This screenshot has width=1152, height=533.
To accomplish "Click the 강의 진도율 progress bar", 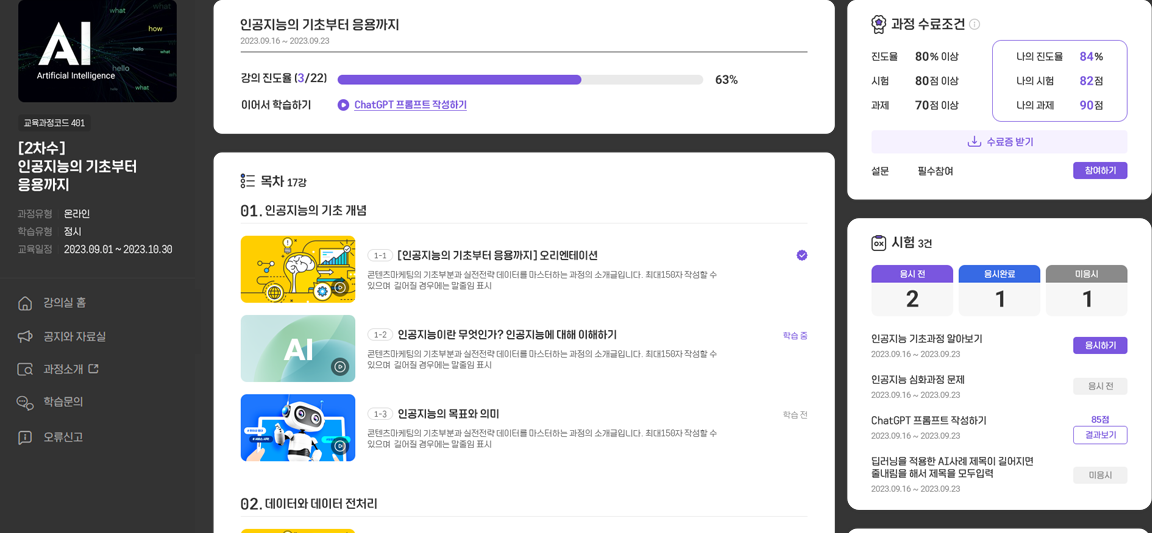I will 519,79.
